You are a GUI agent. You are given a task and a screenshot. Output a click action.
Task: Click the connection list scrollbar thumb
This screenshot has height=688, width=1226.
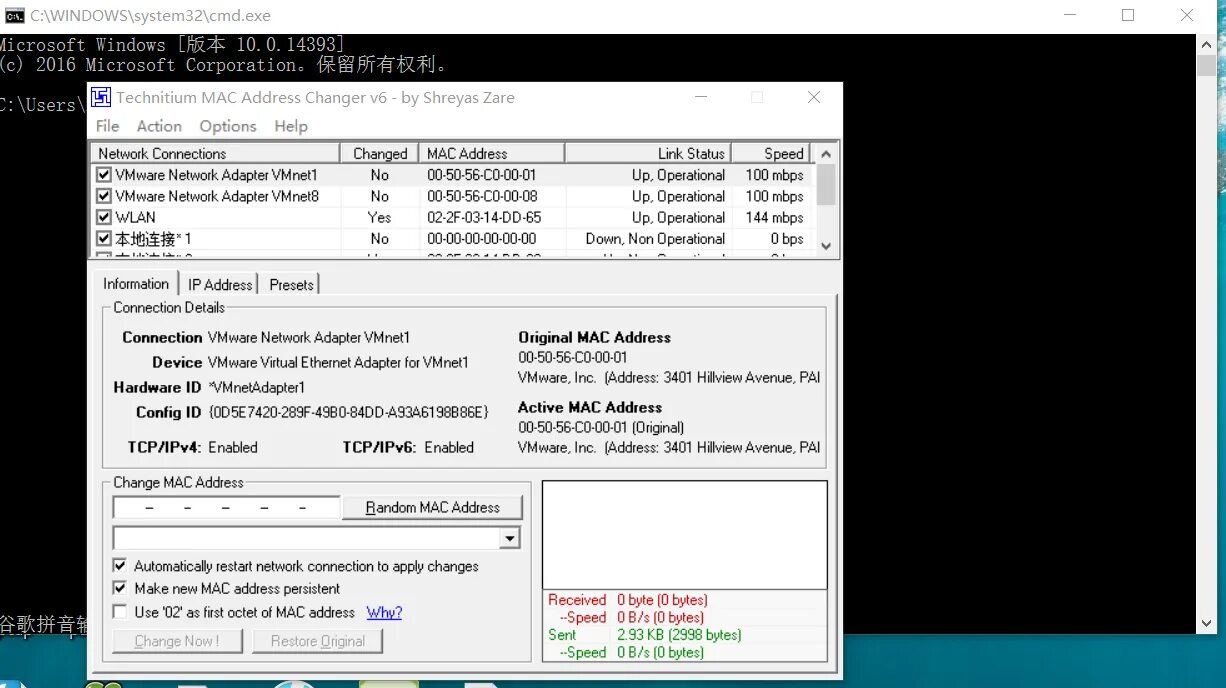click(826, 184)
